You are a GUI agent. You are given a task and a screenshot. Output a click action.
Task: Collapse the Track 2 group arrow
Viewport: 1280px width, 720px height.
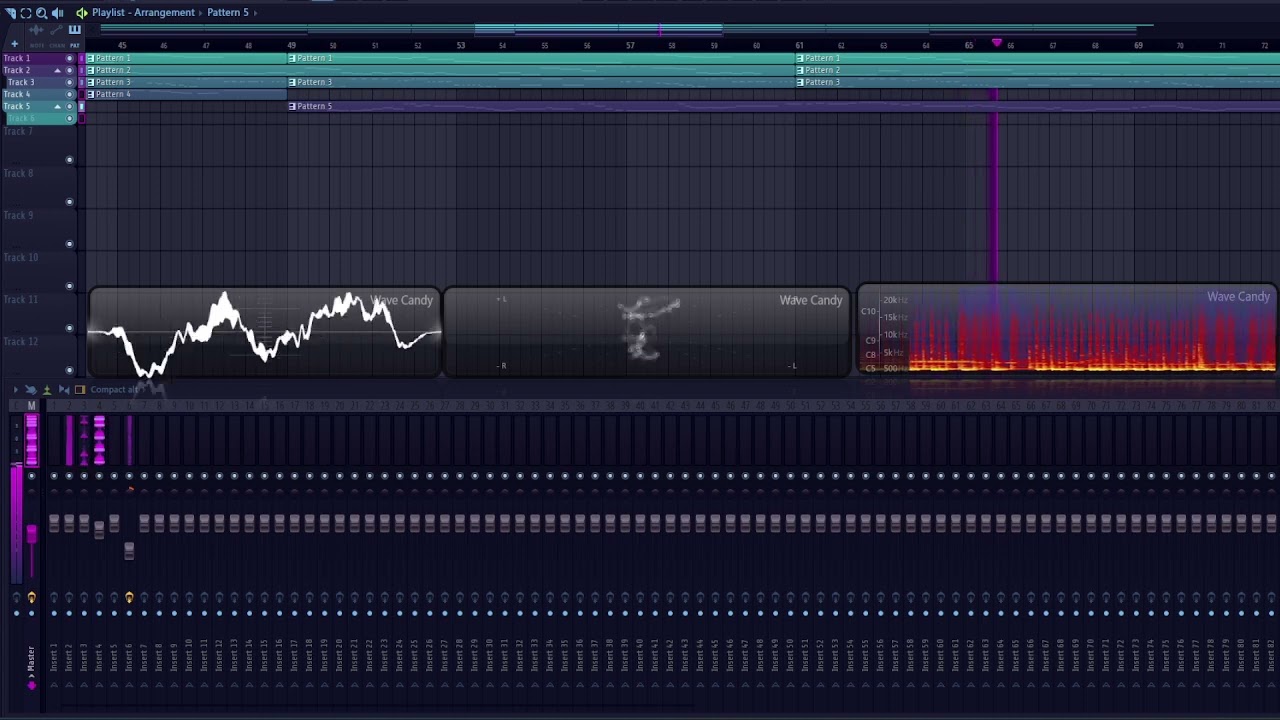point(57,70)
